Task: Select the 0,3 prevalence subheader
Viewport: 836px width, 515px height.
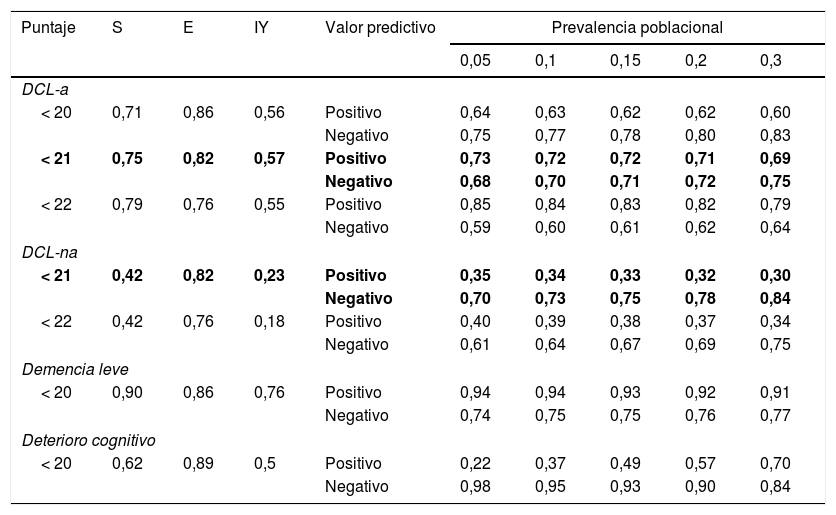Action: pyautogui.click(x=770, y=61)
